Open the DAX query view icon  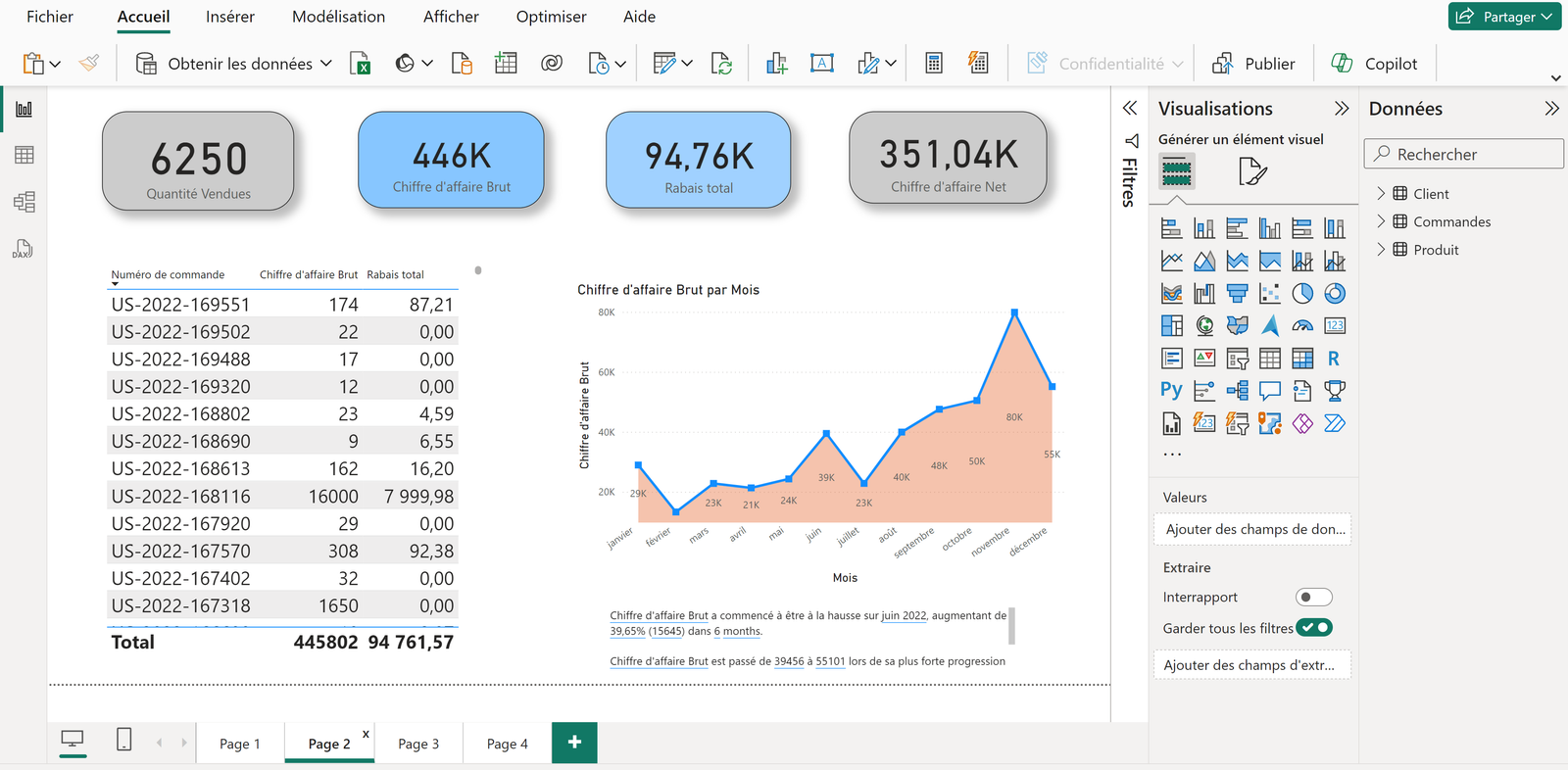(x=24, y=249)
